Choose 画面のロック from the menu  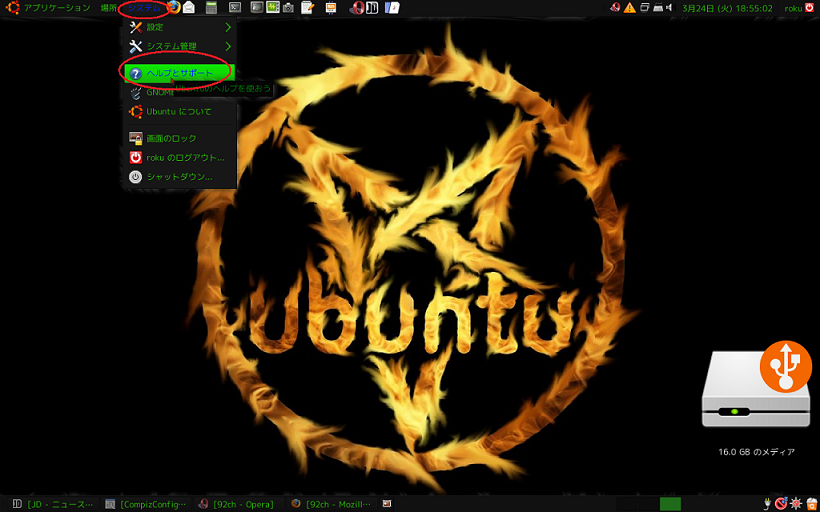[x=179, y=139]
